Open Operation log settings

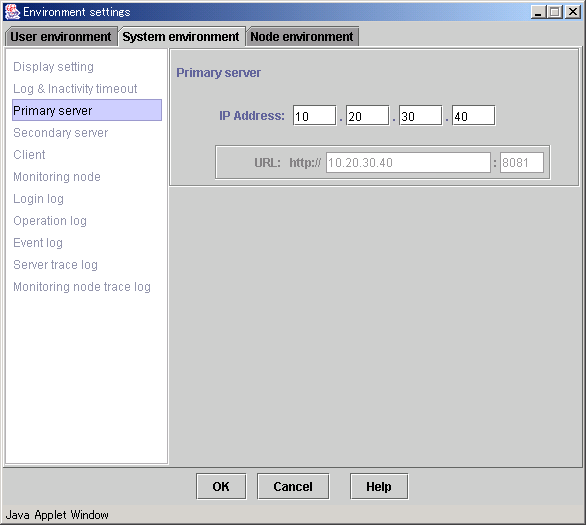[x=50, y=221]
